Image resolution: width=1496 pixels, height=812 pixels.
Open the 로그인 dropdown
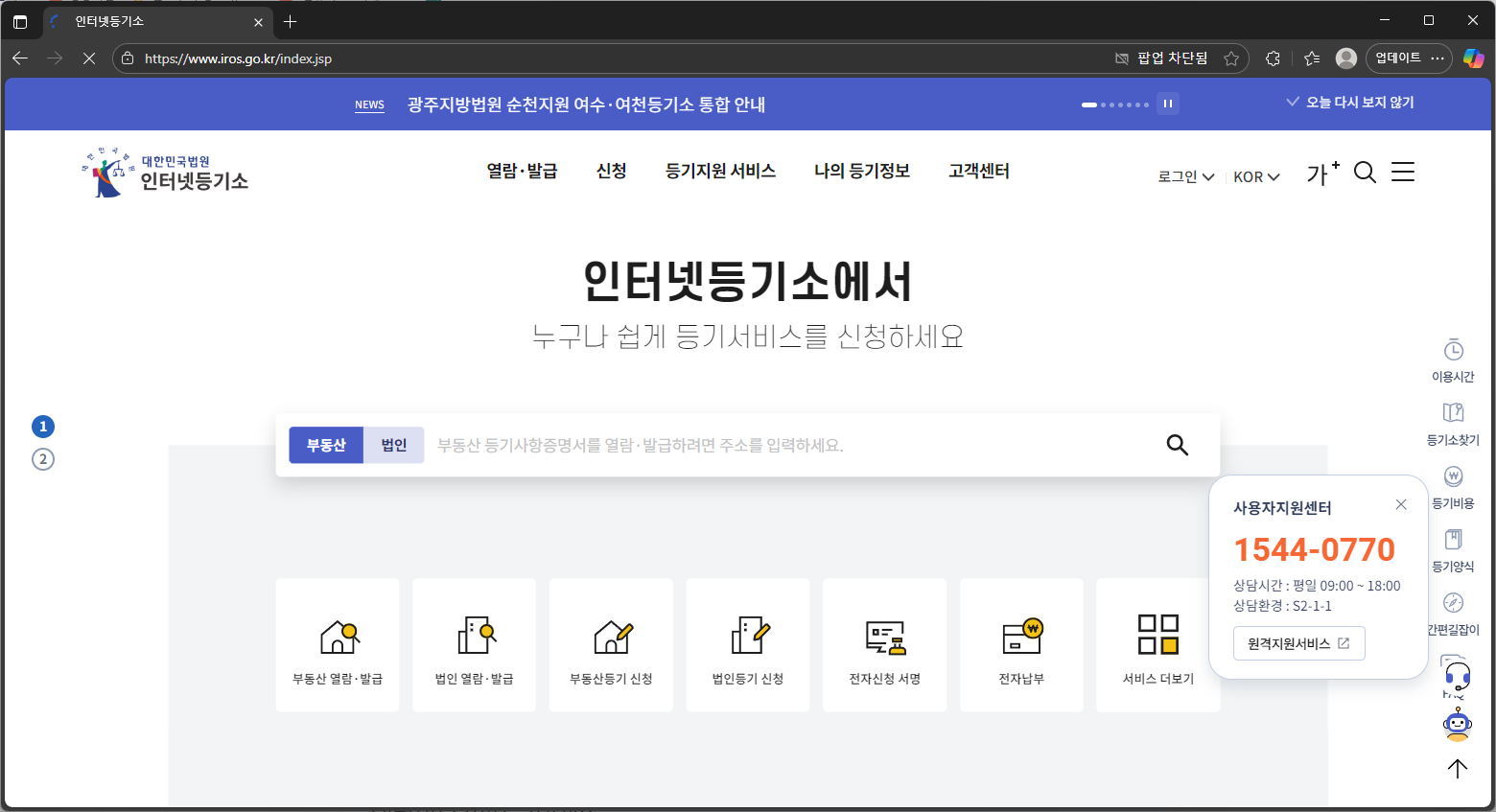[x=1185, y=176]
